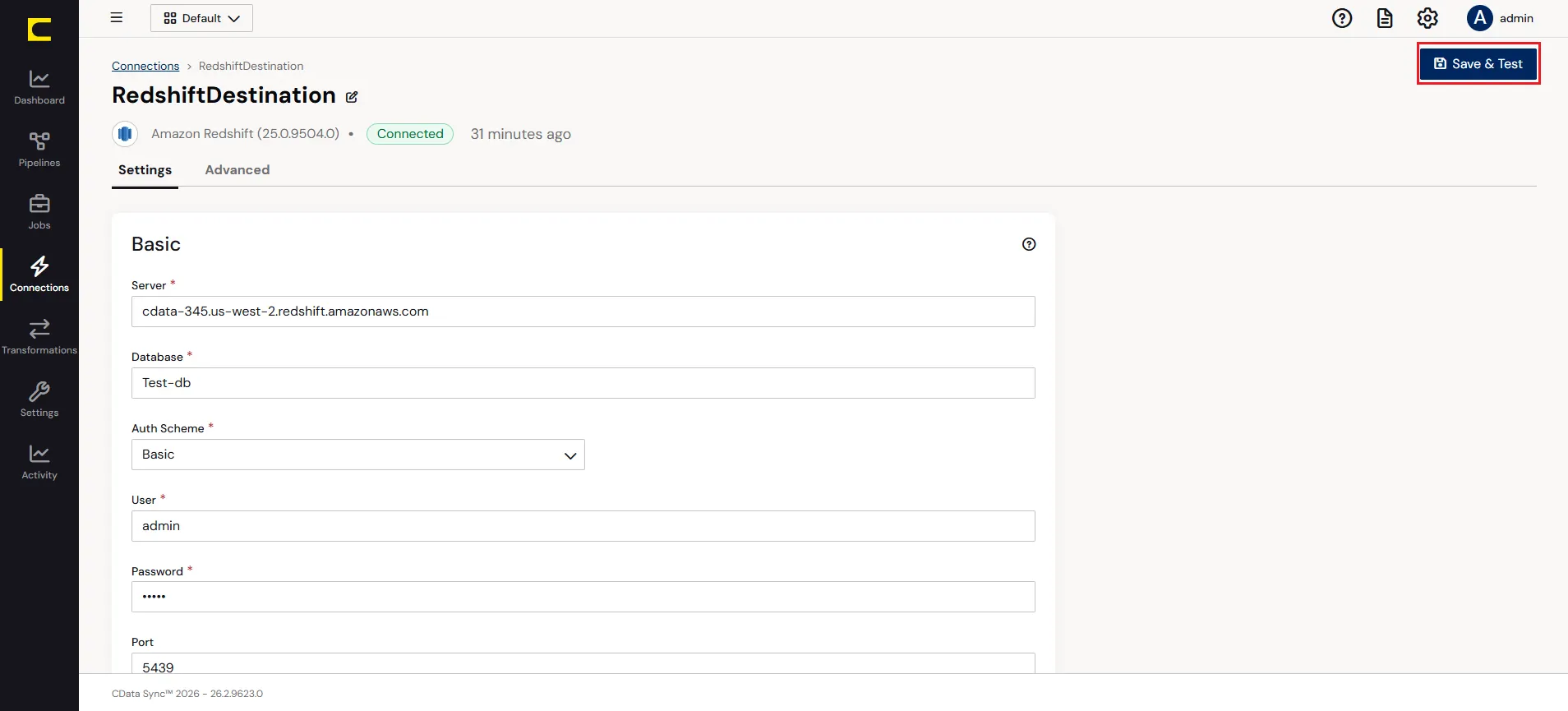Open the Jobs sidebar section
The image size is (1568, 711).
[39, 212]
